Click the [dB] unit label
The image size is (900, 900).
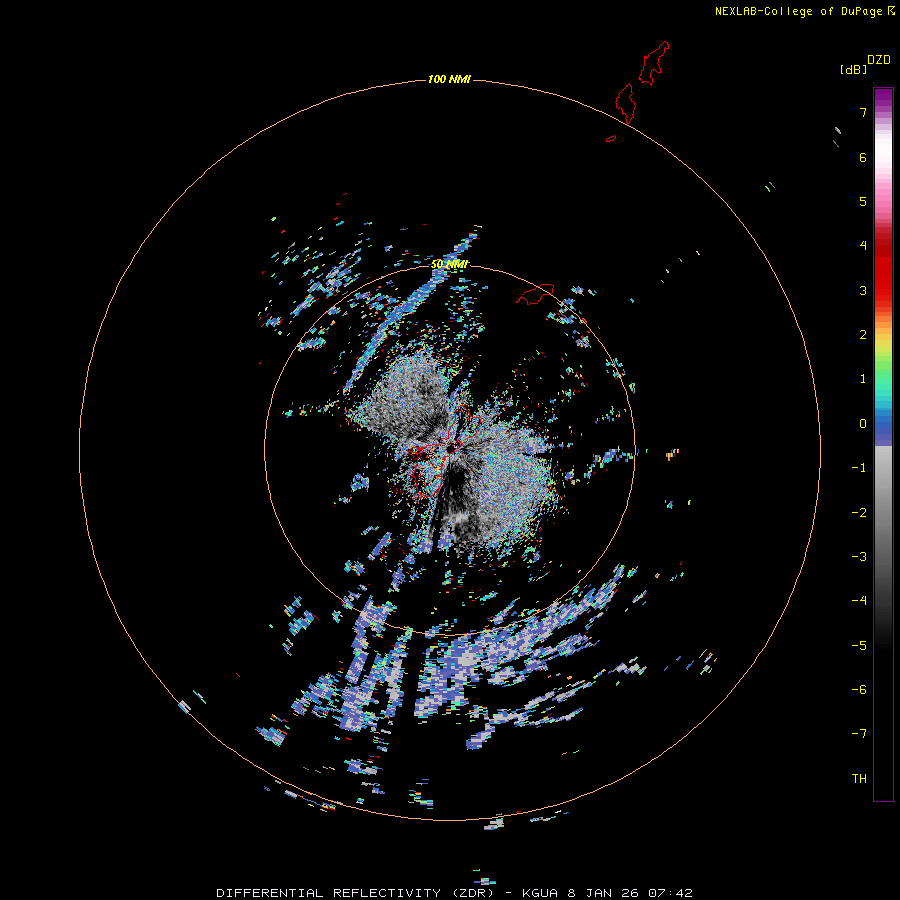[853, 69]
